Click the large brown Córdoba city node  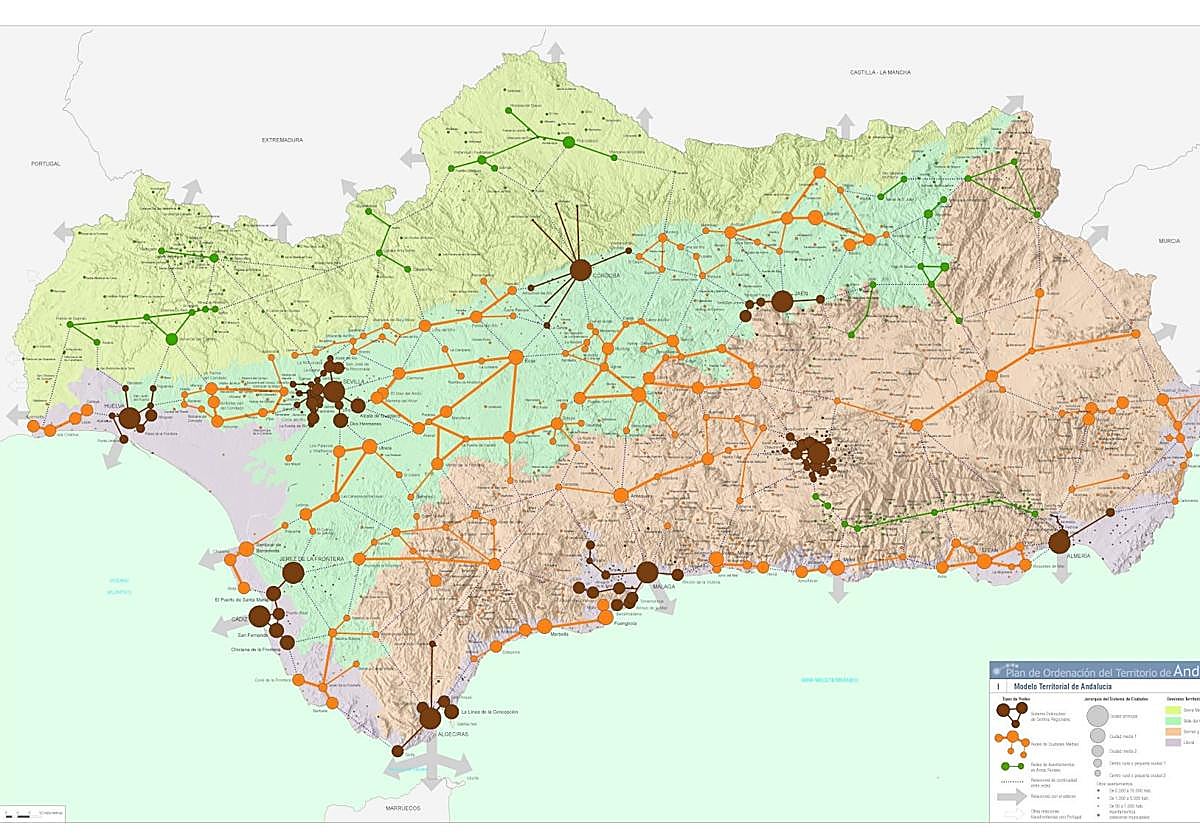[580, 269]
